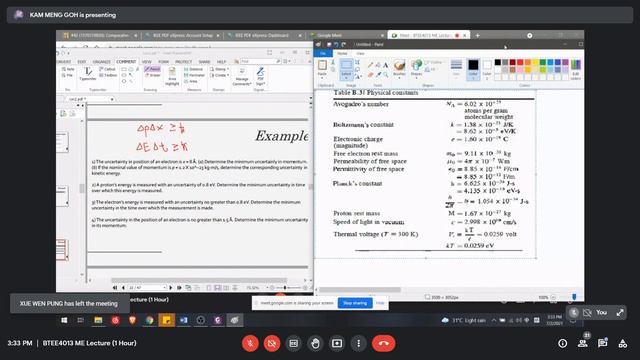
Task: Open the COMMENT tab in PDF editor
Action: 126,62
